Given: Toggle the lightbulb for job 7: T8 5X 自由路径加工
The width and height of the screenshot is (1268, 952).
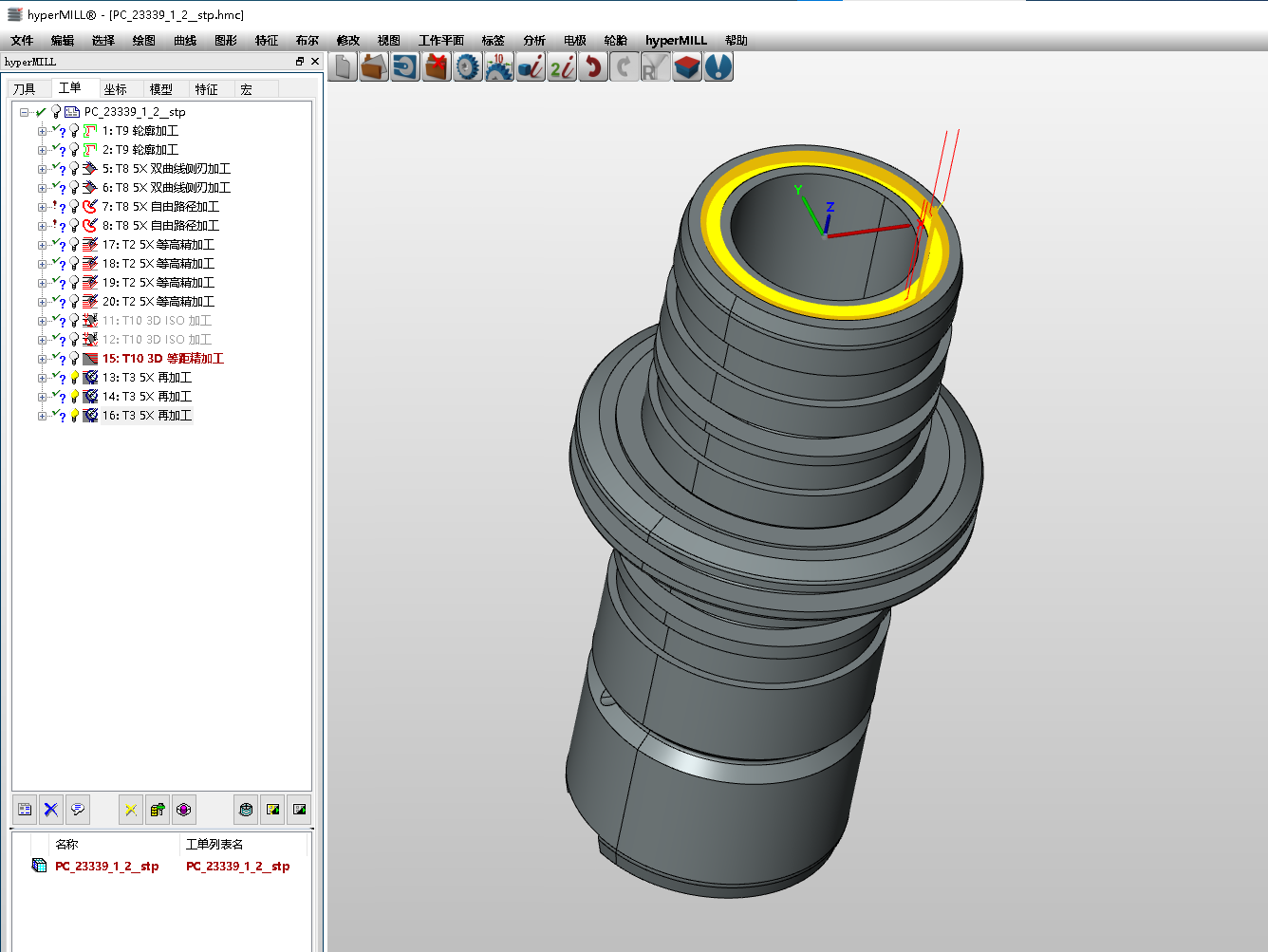Looking at the screenshot, I should tap(74, 207).
